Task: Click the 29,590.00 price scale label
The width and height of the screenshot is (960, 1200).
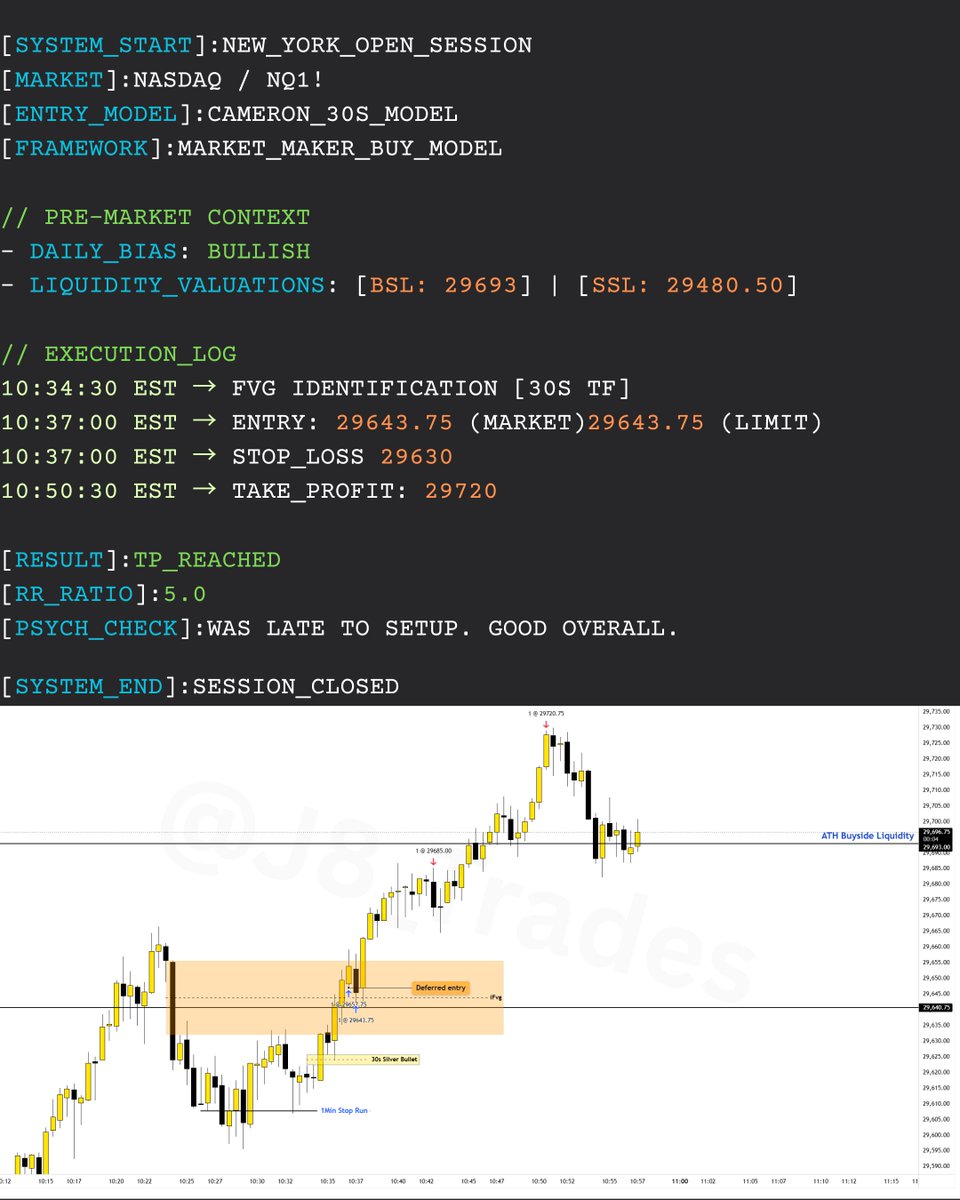Action: 936,1165
